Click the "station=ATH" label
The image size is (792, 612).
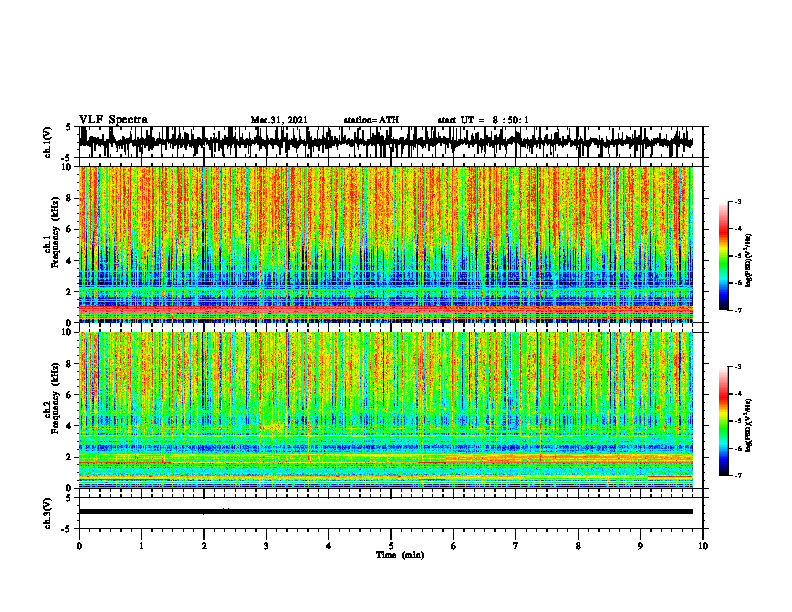pos(371,120)
